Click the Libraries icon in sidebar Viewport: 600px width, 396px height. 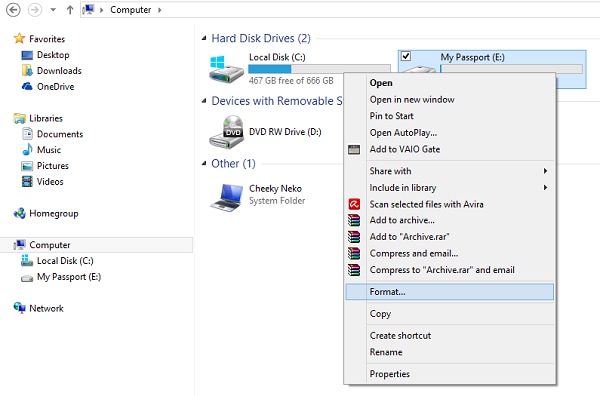coord(19,118)
